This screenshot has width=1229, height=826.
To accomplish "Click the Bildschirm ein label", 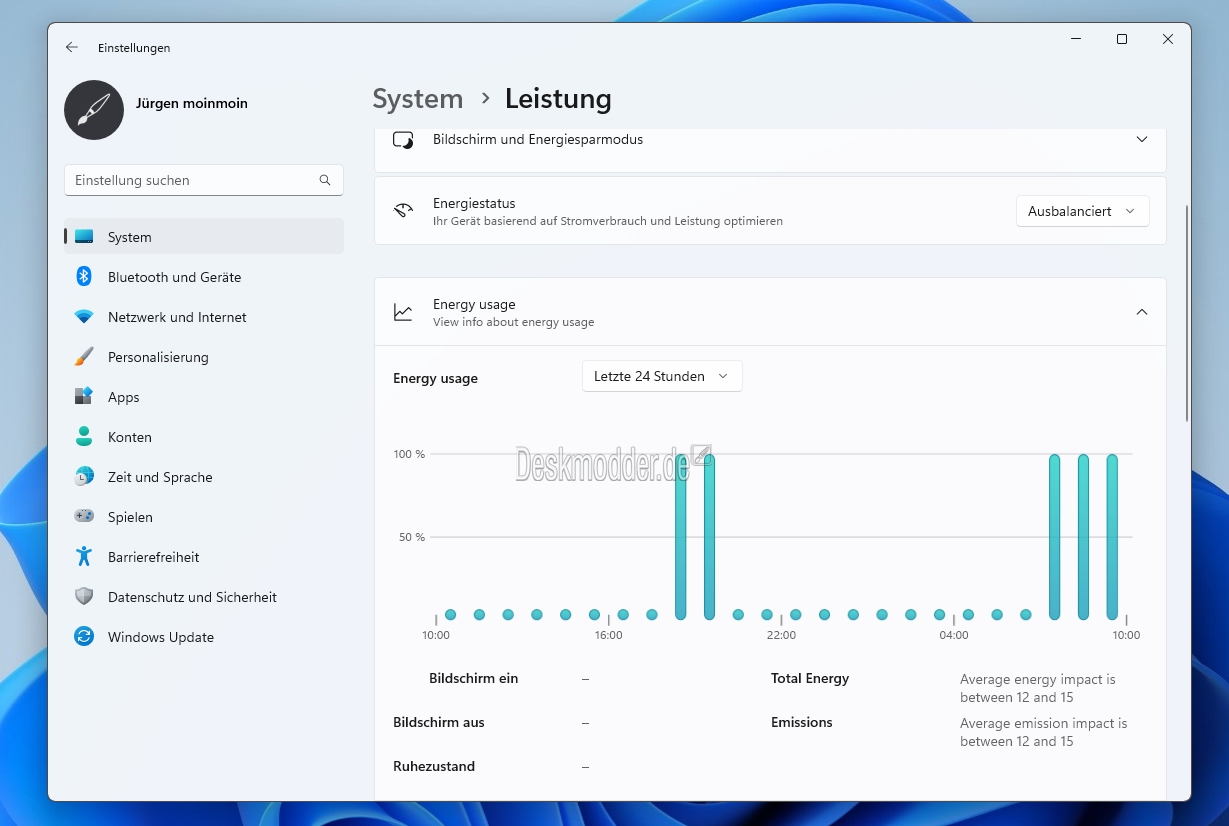I will 474,678.
